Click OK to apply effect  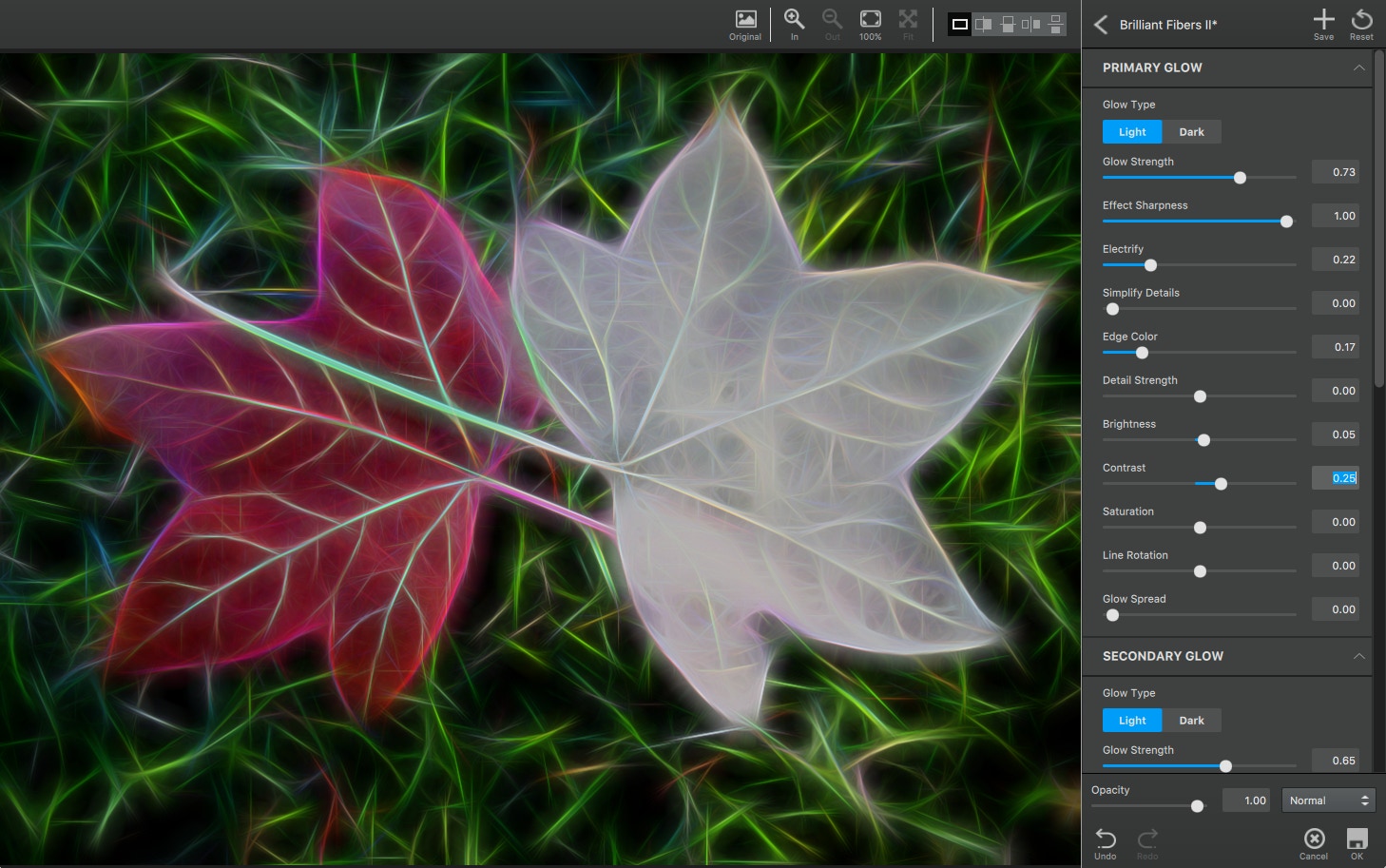(x=1357, y=842)
